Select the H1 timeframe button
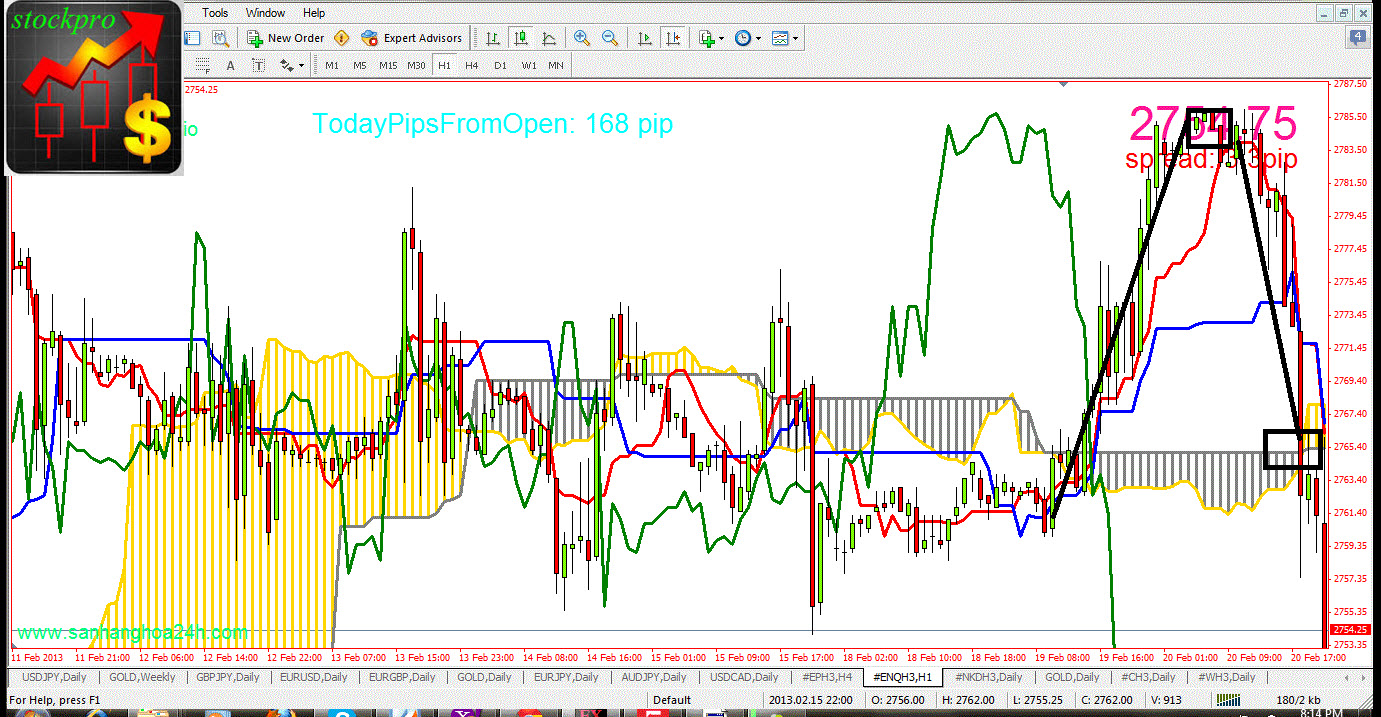 pos(445,66)
